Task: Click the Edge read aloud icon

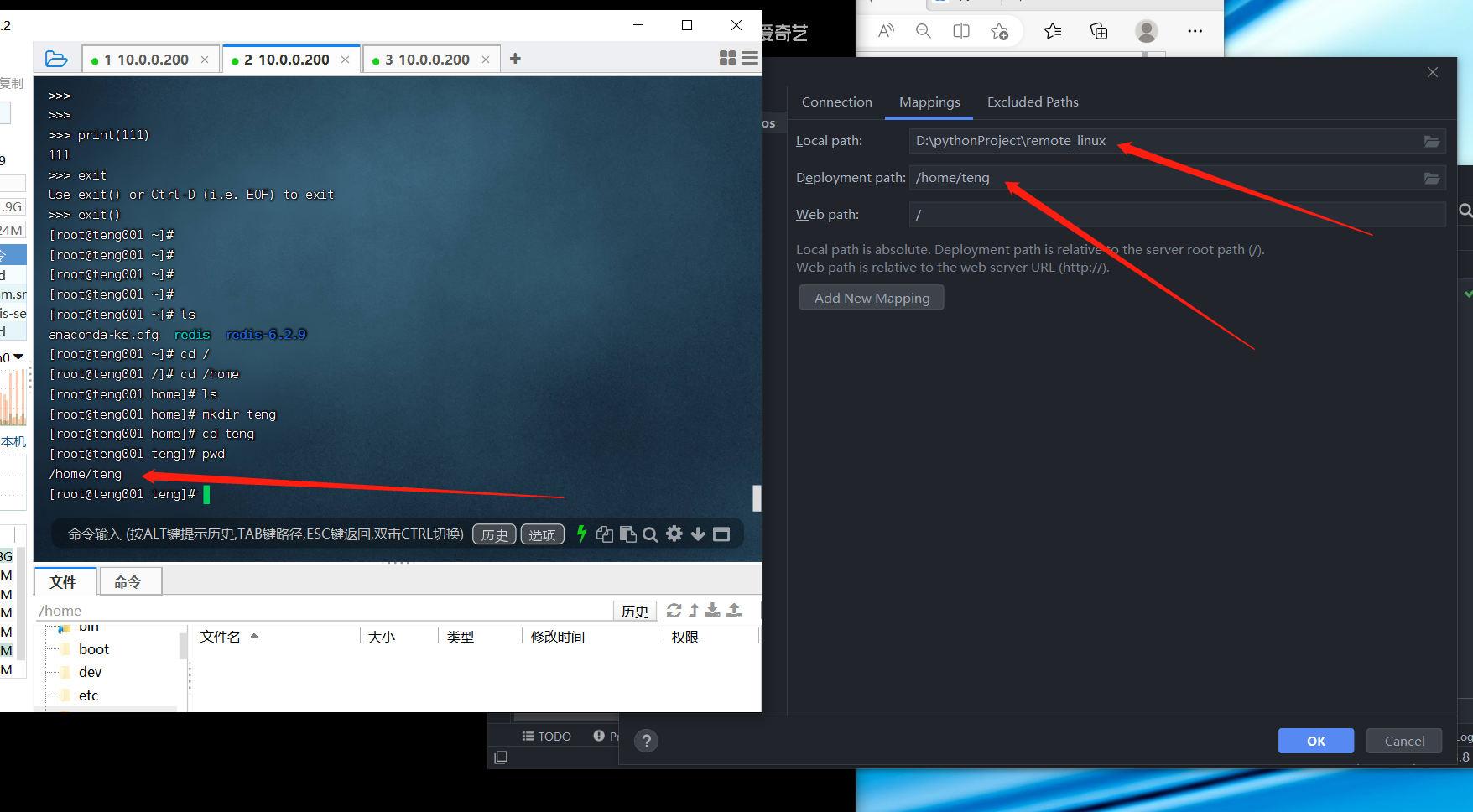Action: click(x=886, y=31)
